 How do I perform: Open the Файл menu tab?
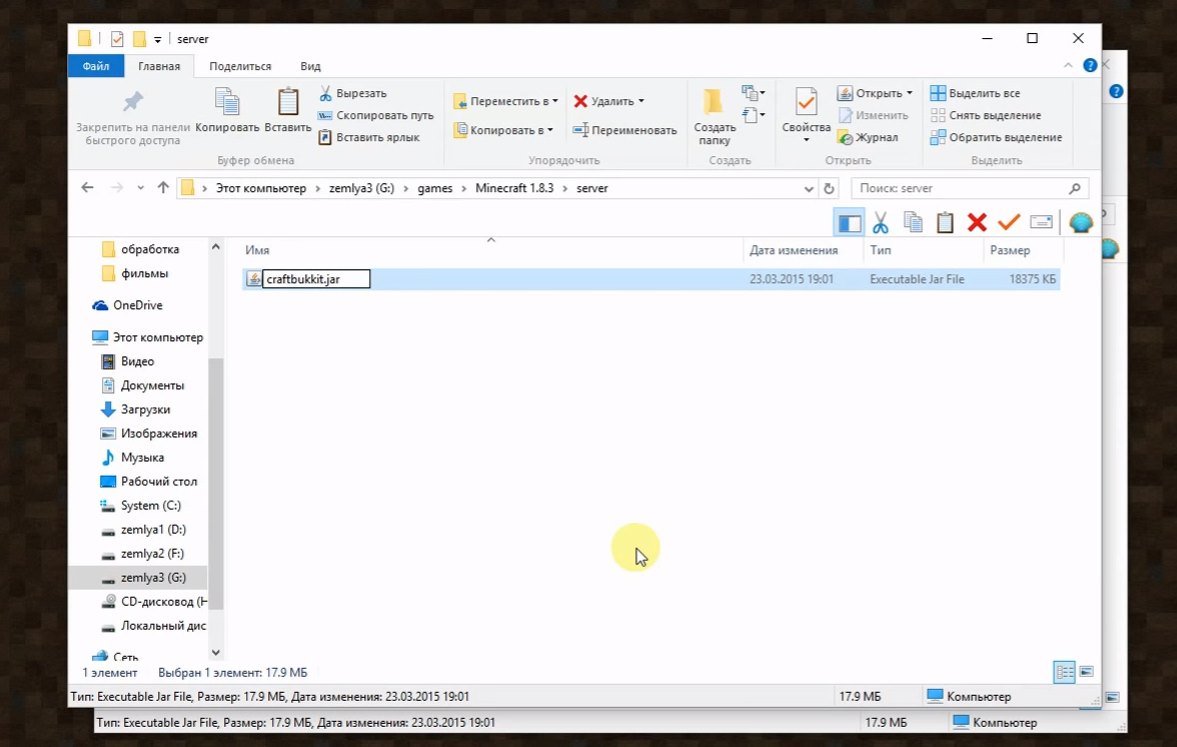coord(95,66)
